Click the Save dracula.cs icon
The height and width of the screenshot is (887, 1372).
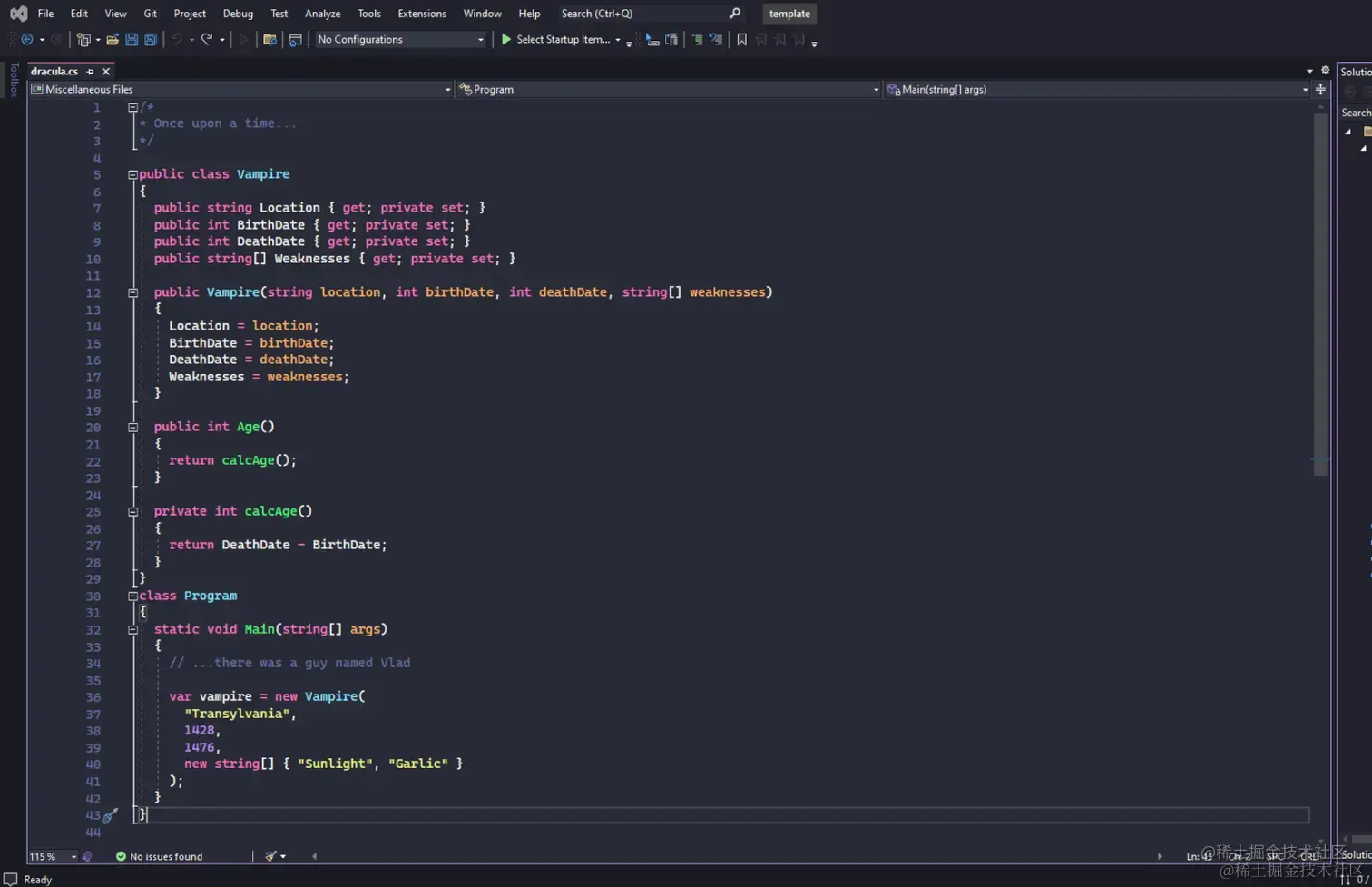click(132, 40)
